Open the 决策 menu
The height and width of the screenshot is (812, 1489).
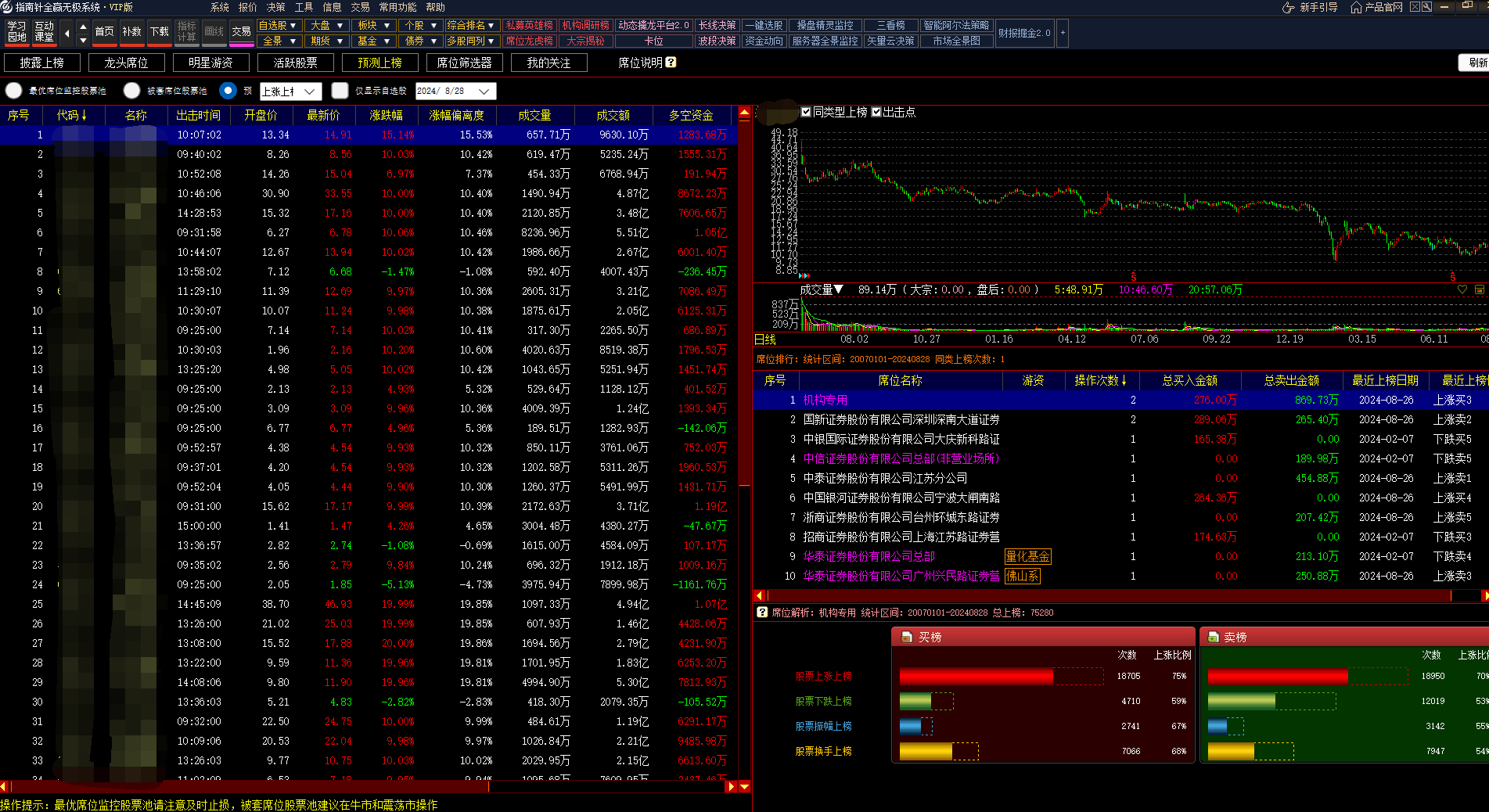click(275, 7)
